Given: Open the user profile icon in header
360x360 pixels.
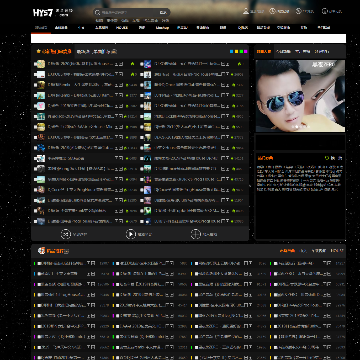Looking at the screenshot, I should 246,11.
